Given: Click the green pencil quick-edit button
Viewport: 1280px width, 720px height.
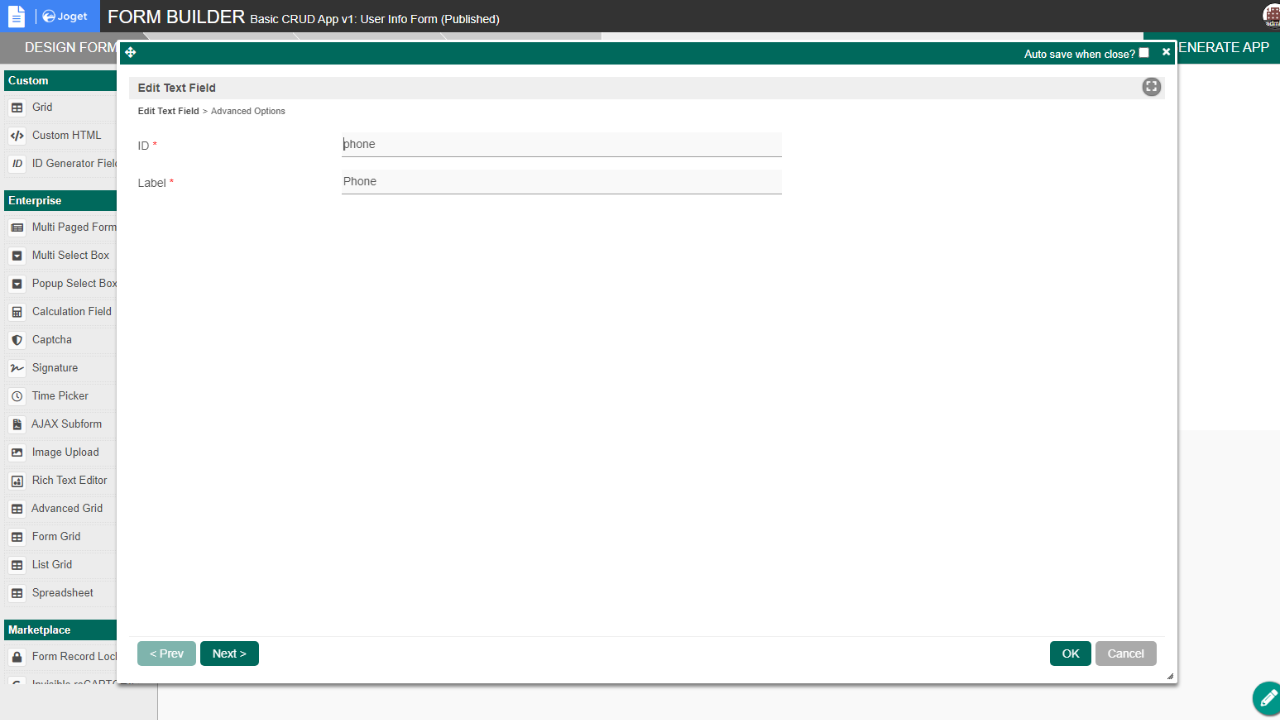Looking at the screenshot, I should pos(1266,696).
